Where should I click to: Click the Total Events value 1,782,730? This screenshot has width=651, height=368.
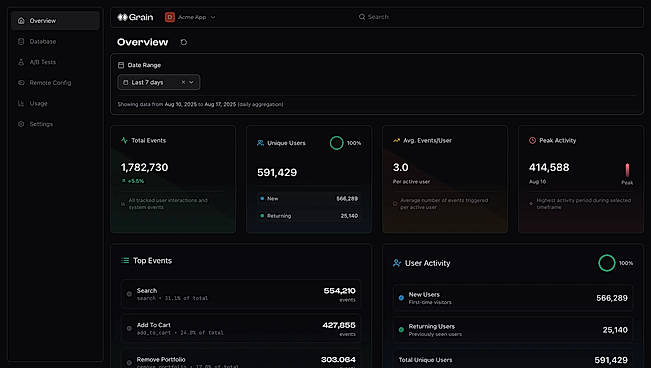click(144, 167)
